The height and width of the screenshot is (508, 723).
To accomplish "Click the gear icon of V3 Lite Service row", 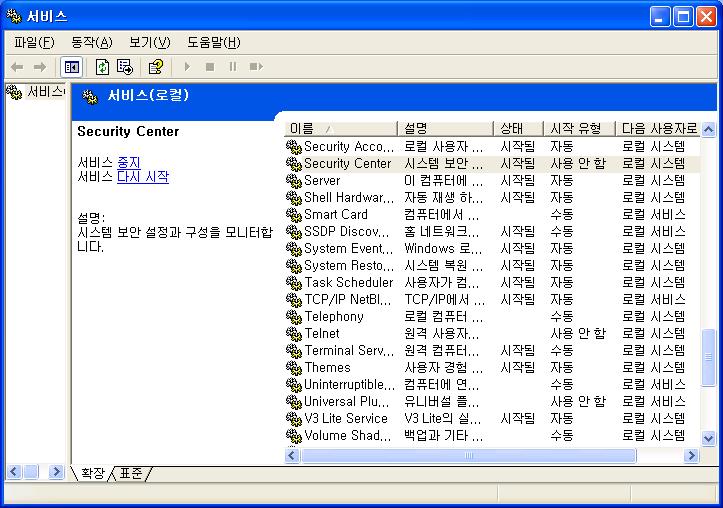I will [294, 419].
